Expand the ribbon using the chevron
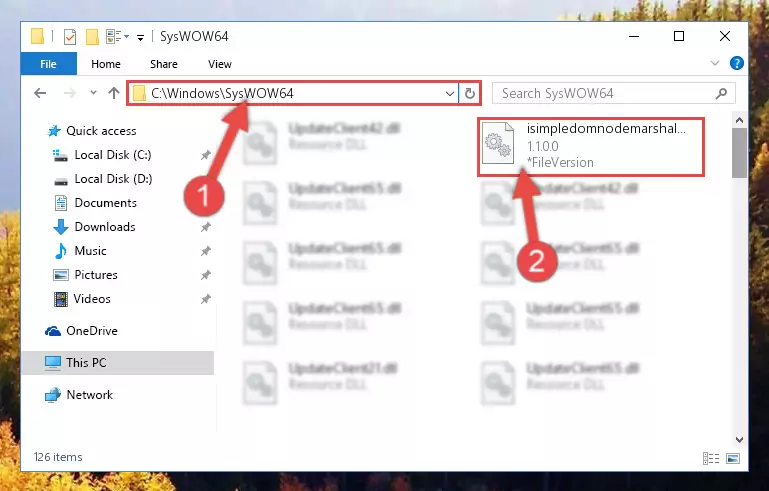 click(715, 63)
